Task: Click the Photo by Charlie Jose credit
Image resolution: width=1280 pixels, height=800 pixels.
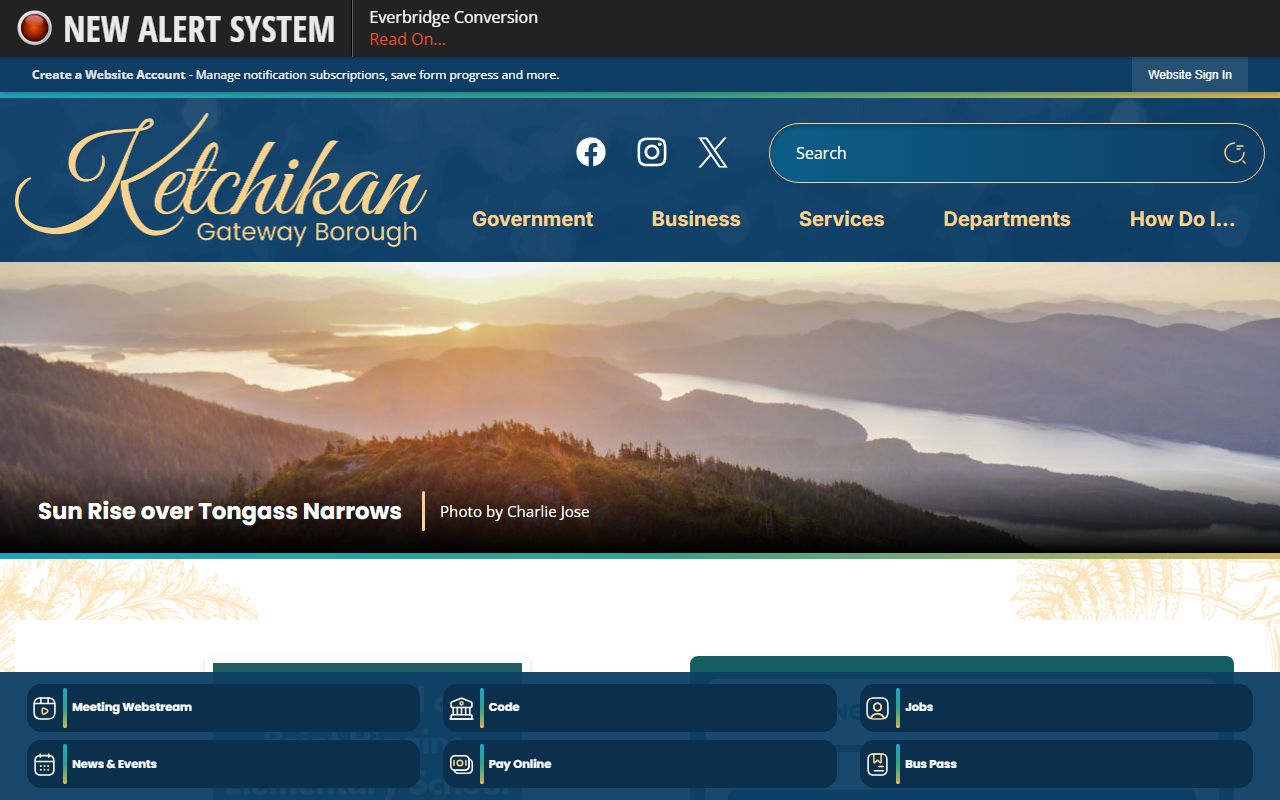Action: coord(514,511)
